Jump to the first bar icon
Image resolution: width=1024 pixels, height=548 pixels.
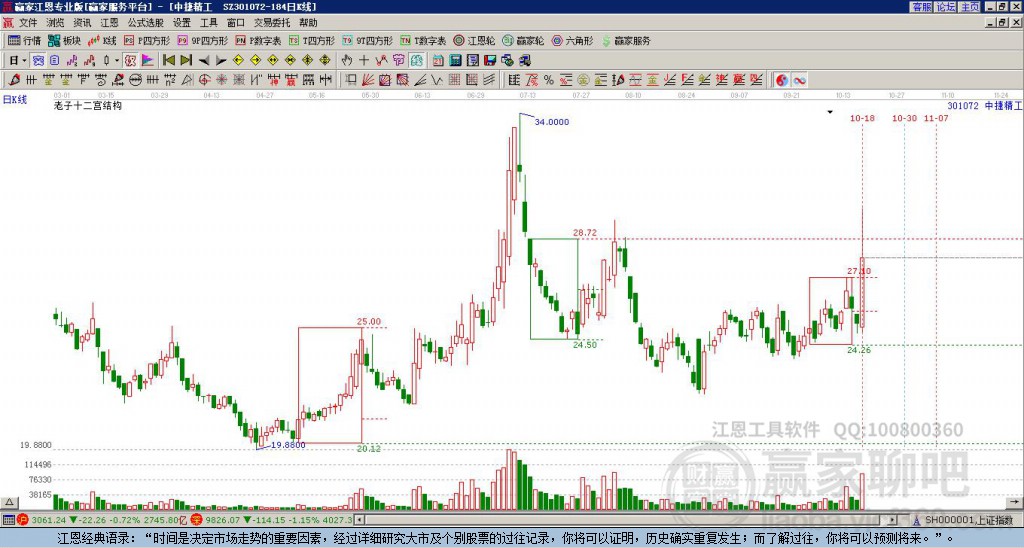(169, 60)
